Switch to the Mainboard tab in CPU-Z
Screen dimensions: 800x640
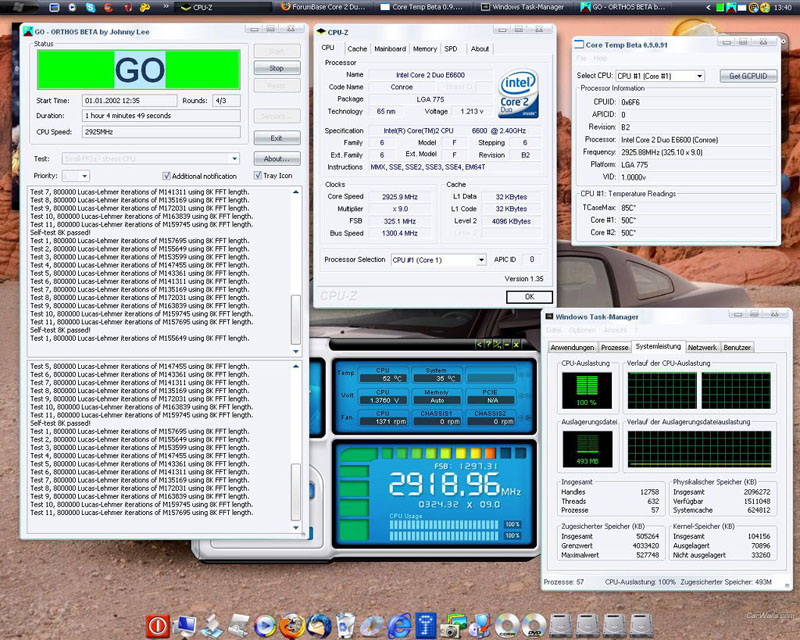pyautogui.click(x=390, y=49)
